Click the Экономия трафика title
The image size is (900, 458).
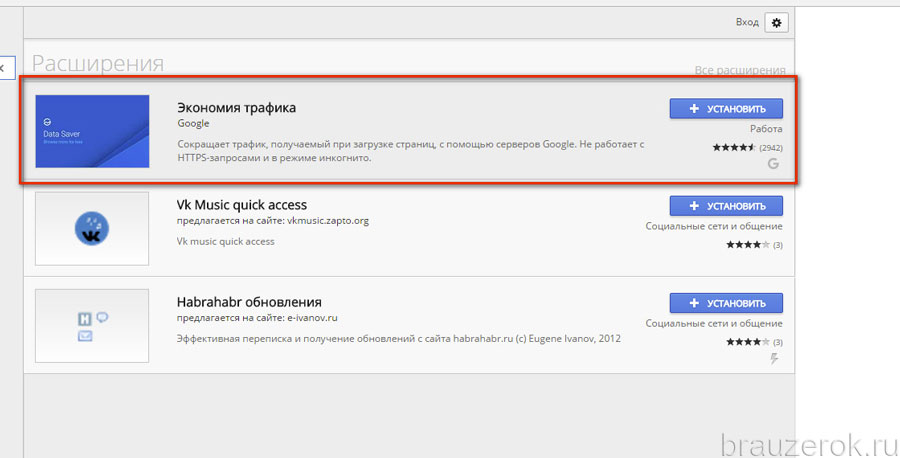(x=236, y=107)
